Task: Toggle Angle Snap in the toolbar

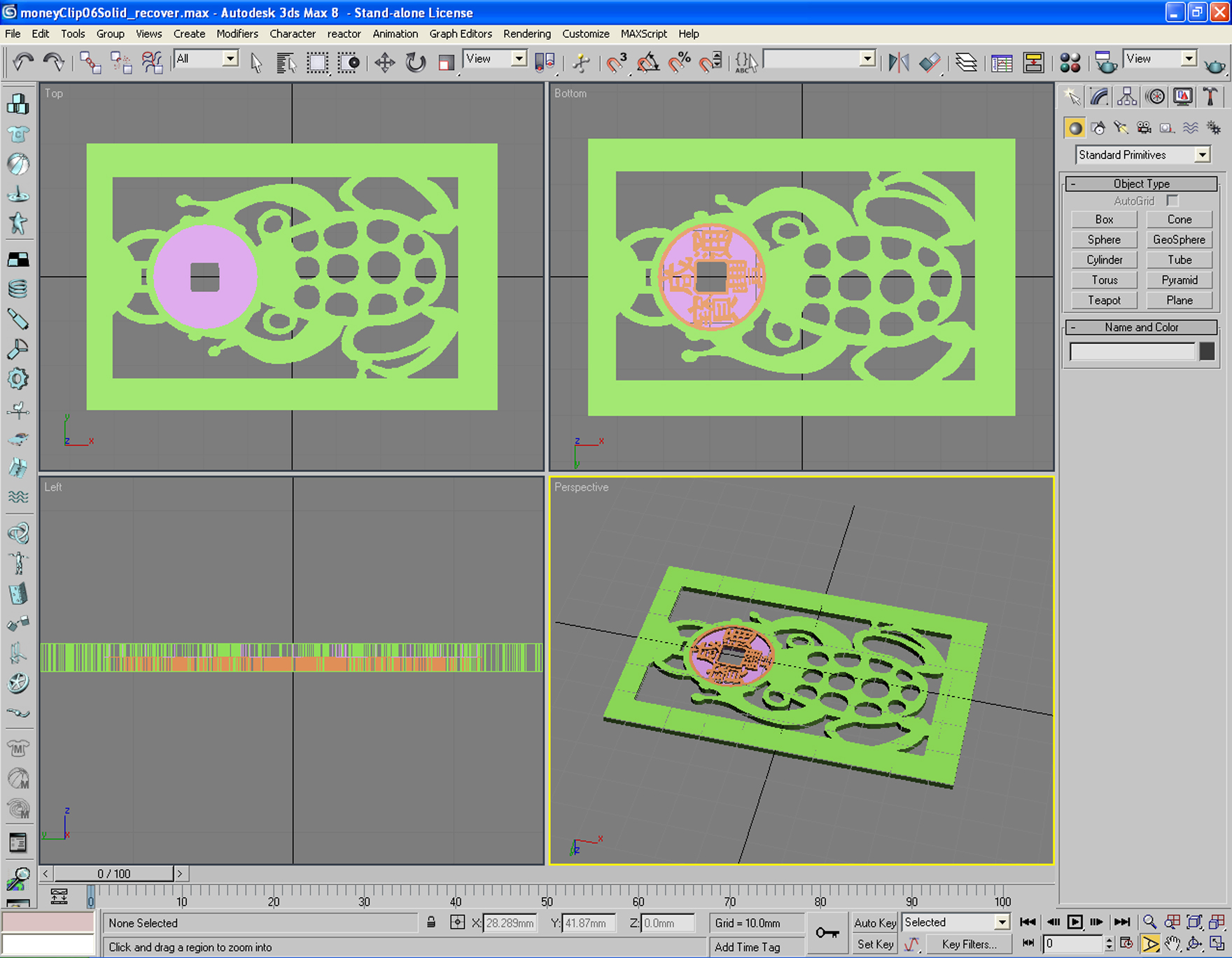Action: [648, 63]
